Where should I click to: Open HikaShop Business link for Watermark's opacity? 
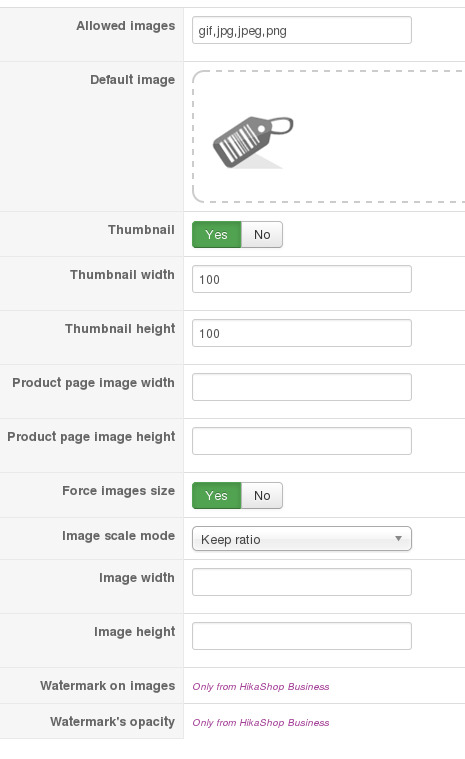pos(261,722)
